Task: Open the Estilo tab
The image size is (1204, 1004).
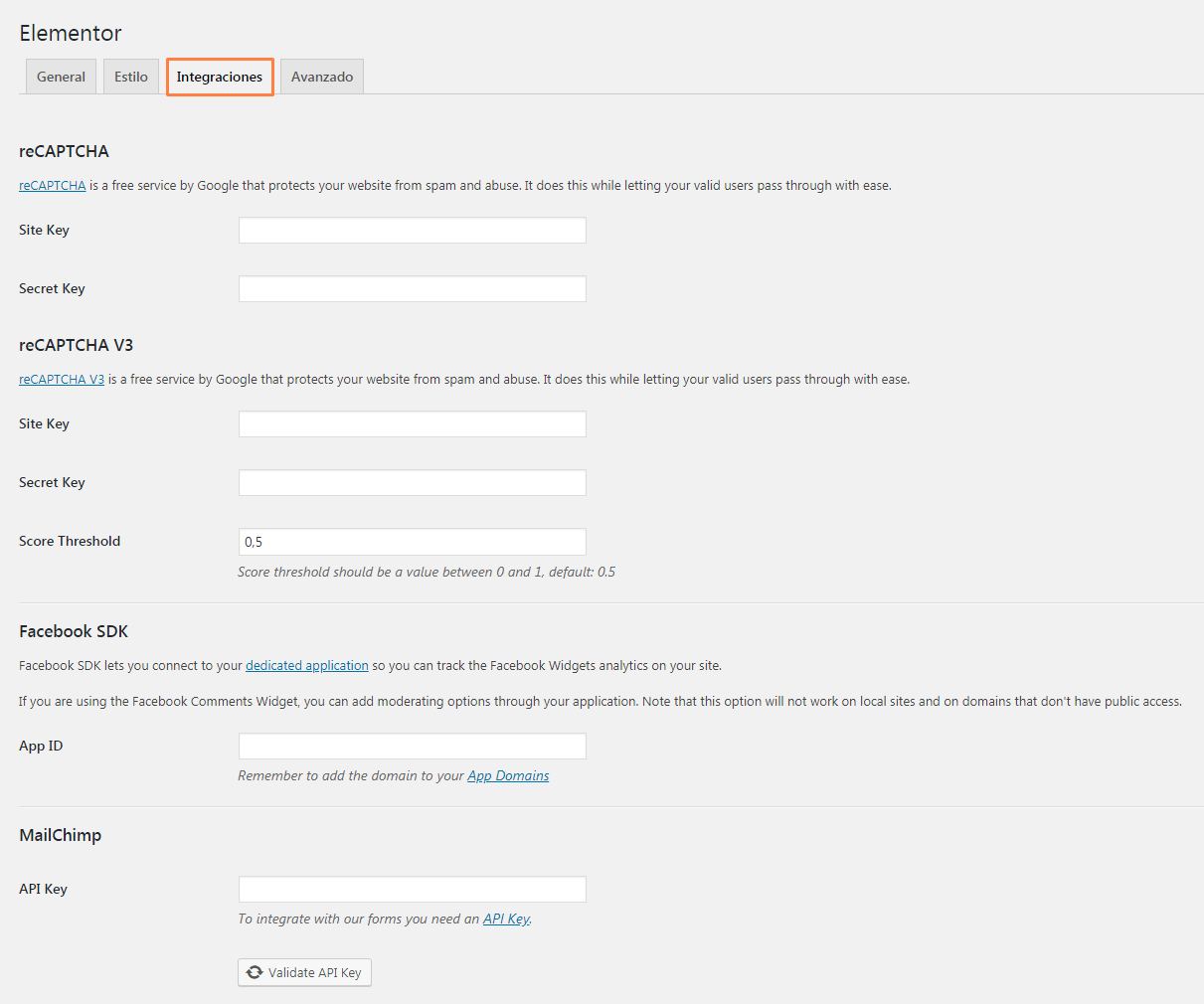Action: point(131,77)
